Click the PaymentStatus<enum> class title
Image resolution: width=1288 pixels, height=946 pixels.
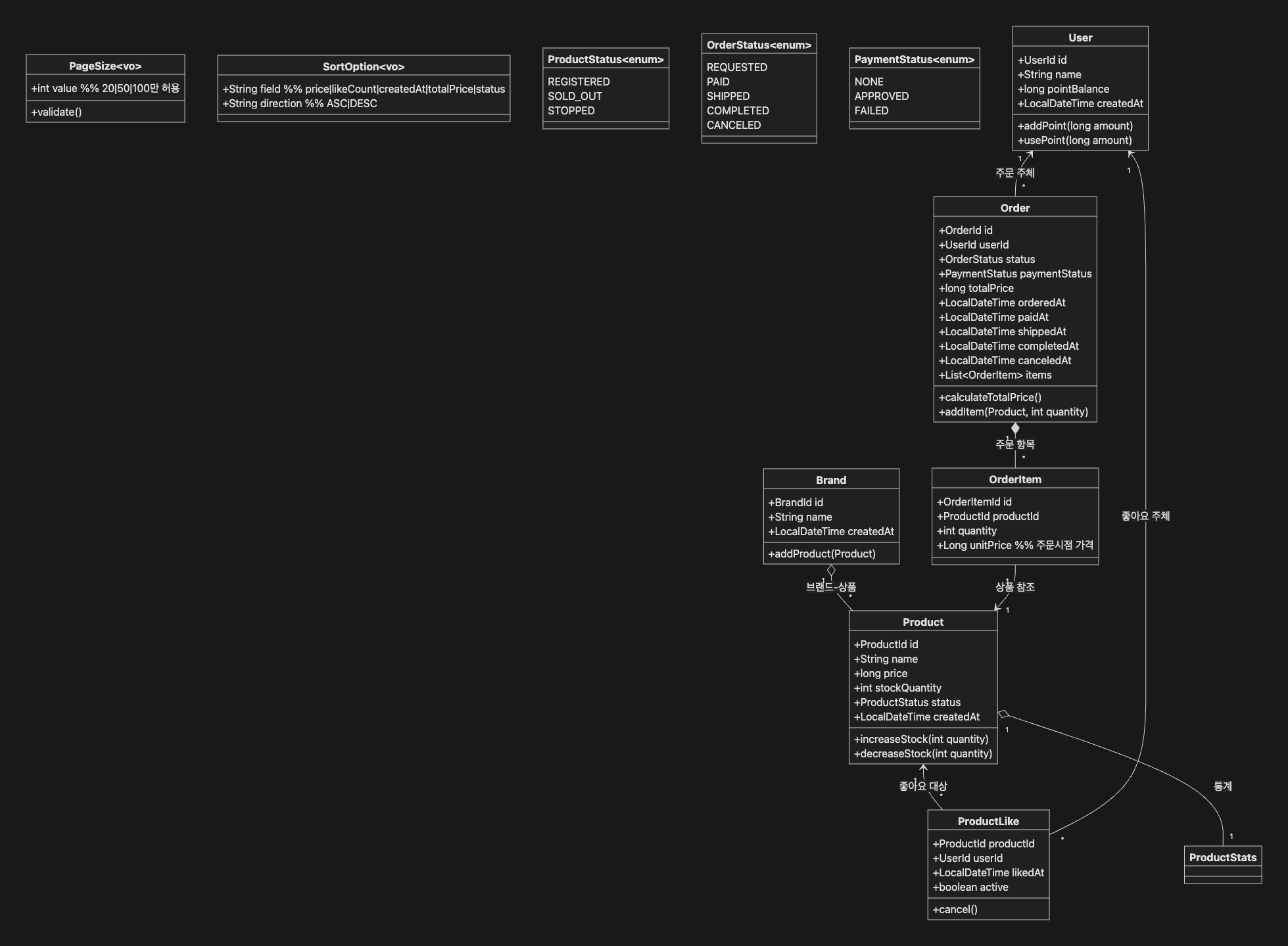click(914, 59)
